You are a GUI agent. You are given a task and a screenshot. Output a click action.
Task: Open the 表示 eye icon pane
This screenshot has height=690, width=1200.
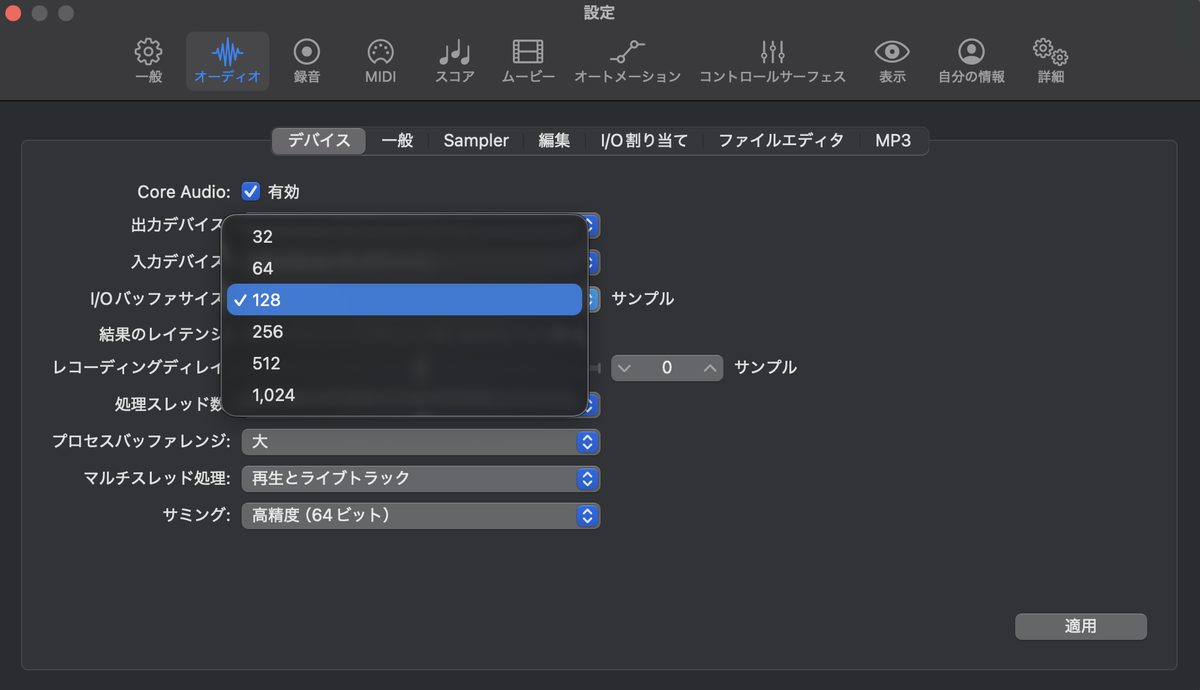(892, 61)
